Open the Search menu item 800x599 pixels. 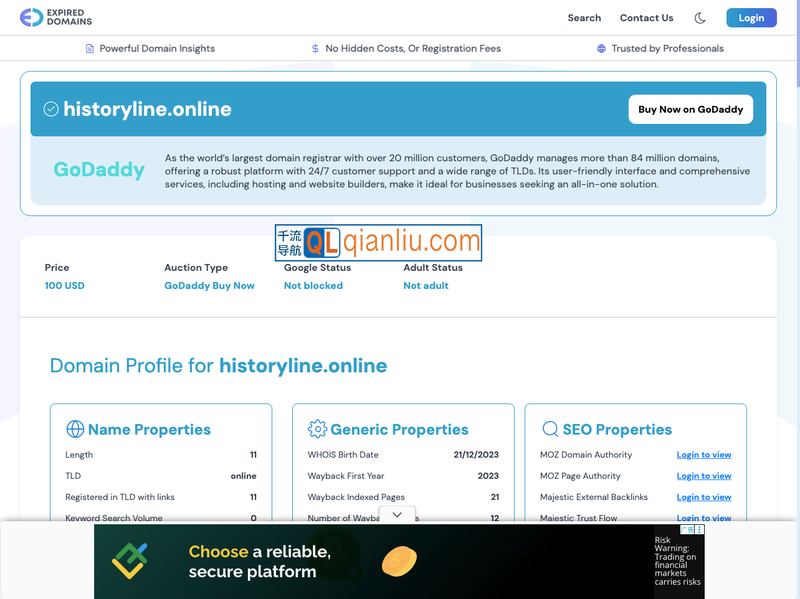[584, 18]
